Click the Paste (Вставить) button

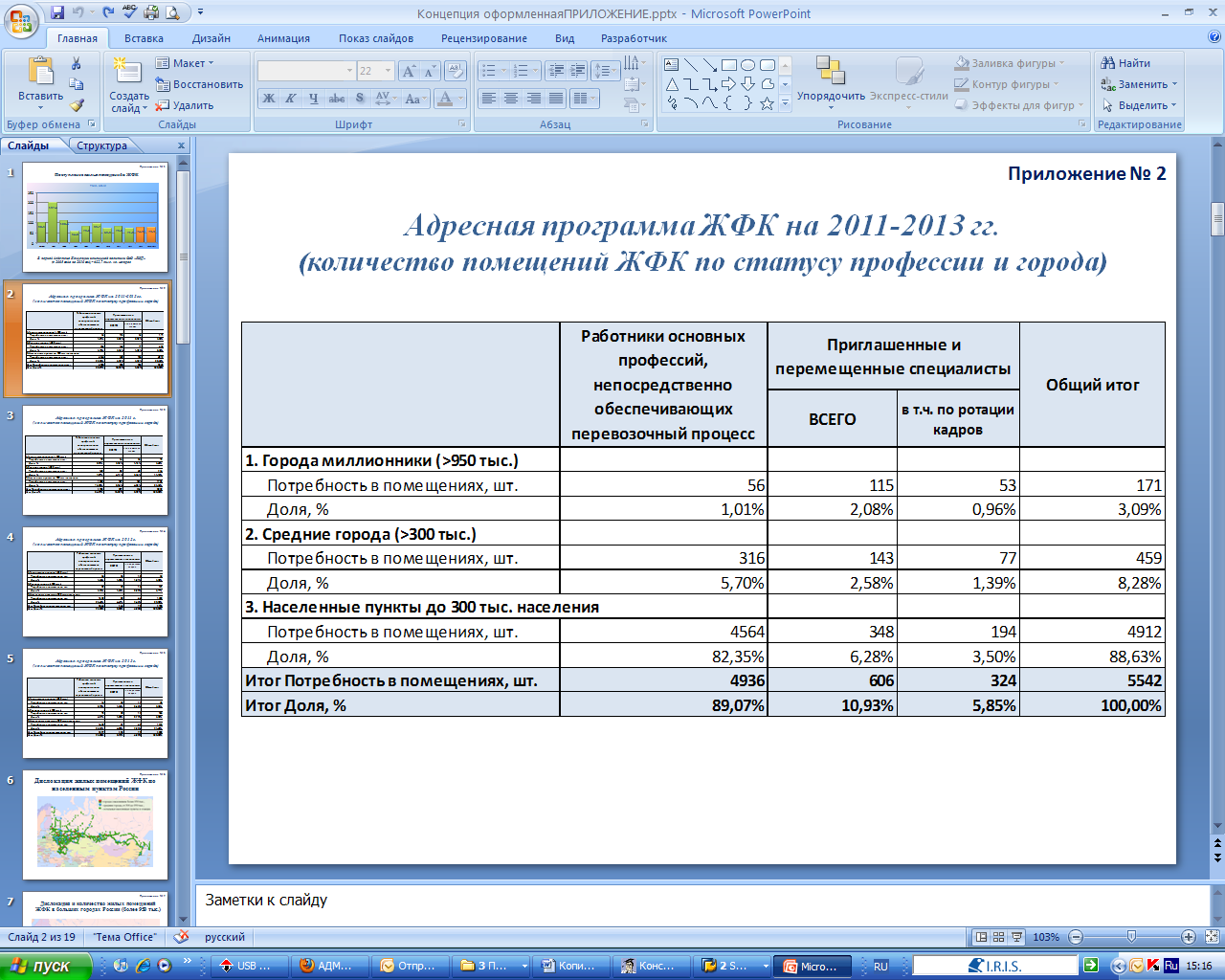click(x=40, y=83)
